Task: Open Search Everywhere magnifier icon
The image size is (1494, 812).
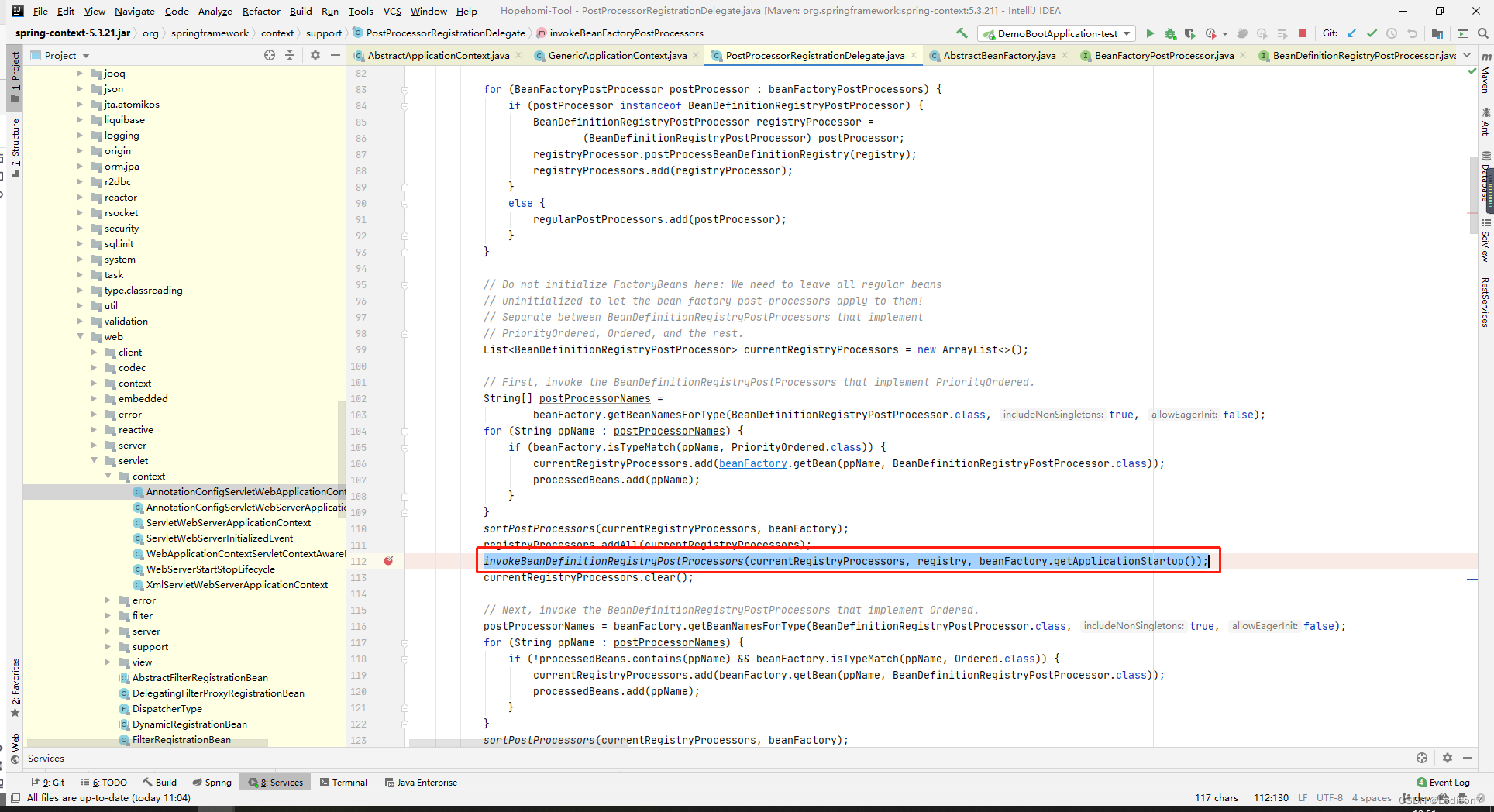Action: pos(1482,33)
